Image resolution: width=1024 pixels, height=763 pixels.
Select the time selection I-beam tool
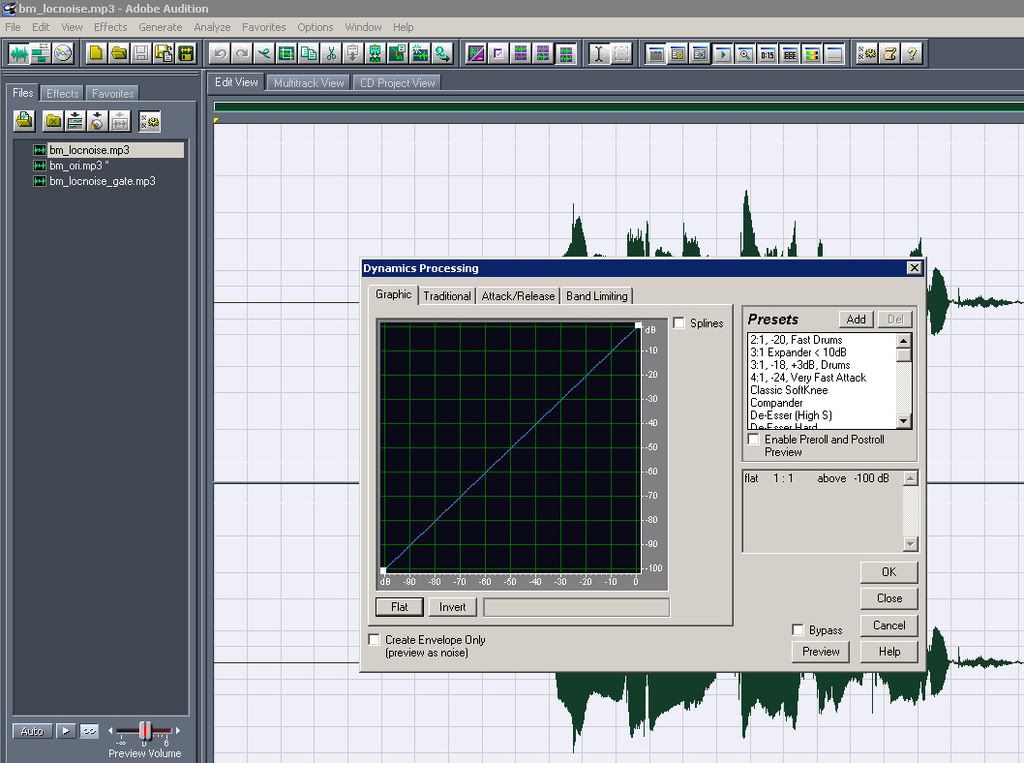pos(598,54)
